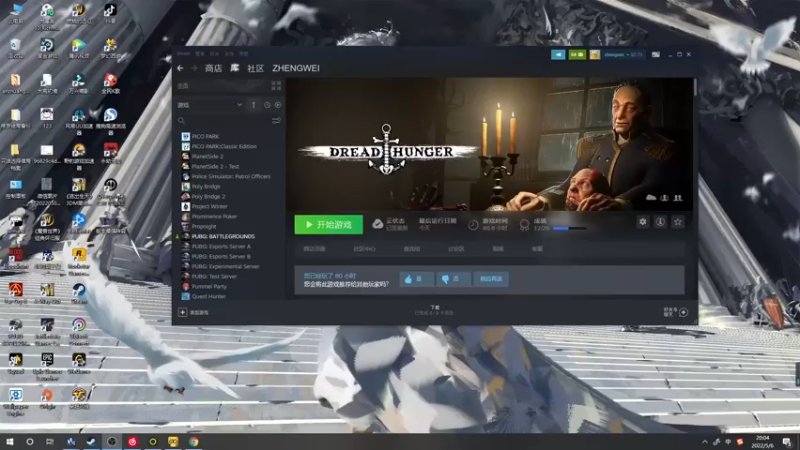Image resolution: width=800 pixels, height=450 pixels.
Task: Open the green friends notification button
Action: [577, 54]
